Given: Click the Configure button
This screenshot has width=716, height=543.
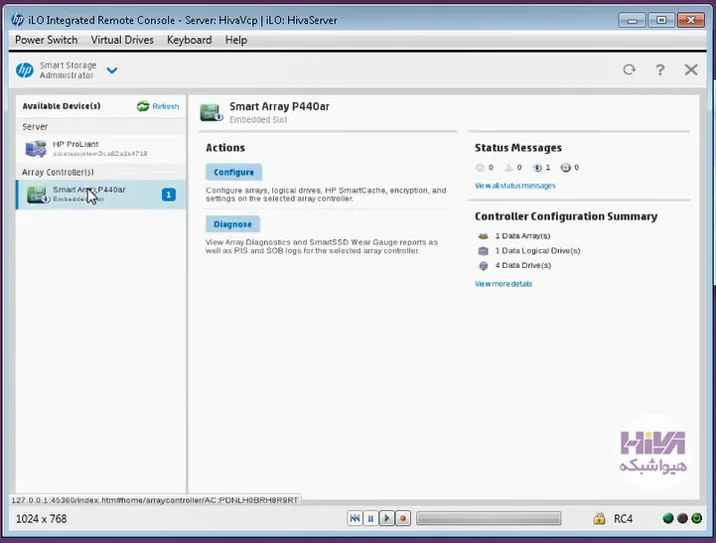Looking at the screenshot, I should 233,172.
